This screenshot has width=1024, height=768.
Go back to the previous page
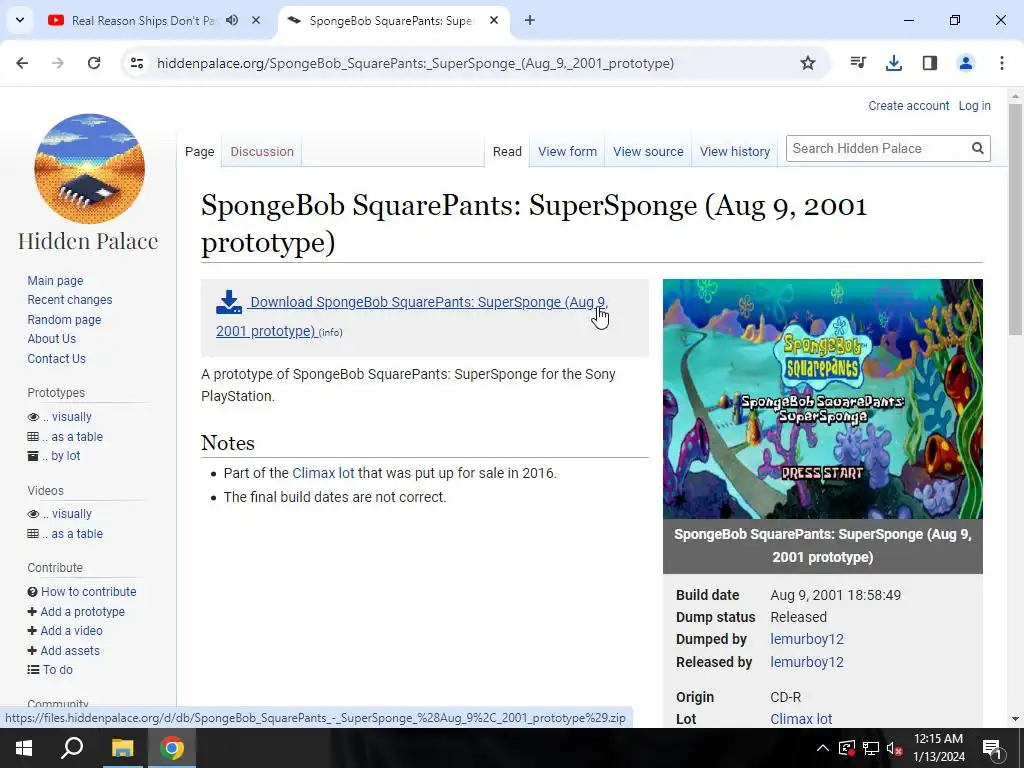(22, 63)
